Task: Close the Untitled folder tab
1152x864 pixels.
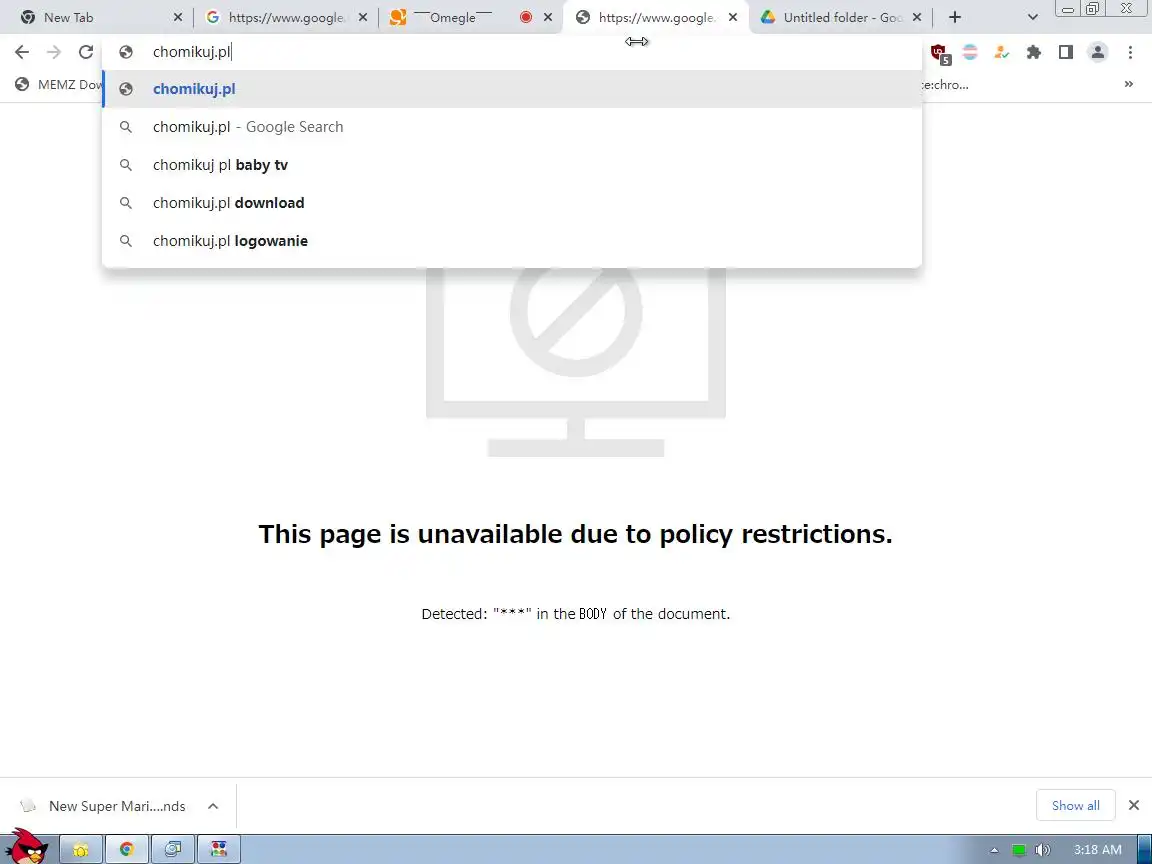Action: (917, 17)
